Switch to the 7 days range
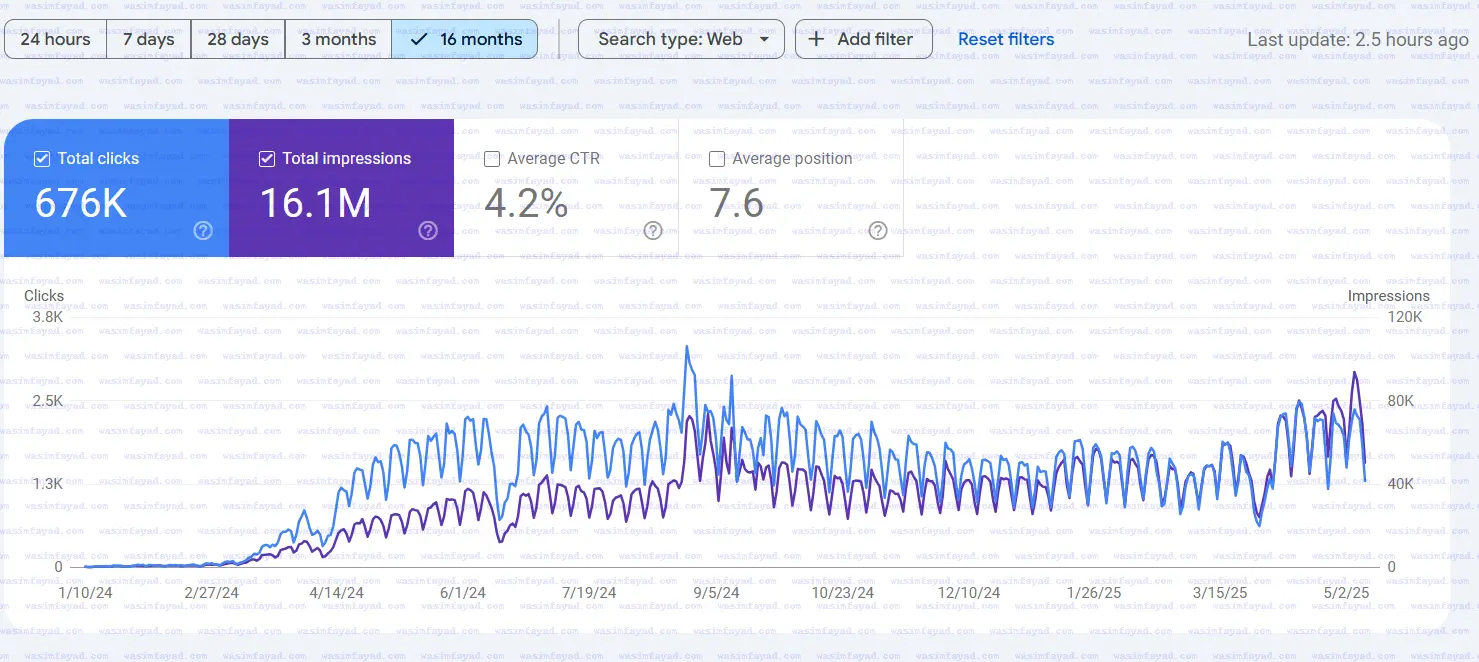Screen dimensions: 1479x662 [148, 39]
